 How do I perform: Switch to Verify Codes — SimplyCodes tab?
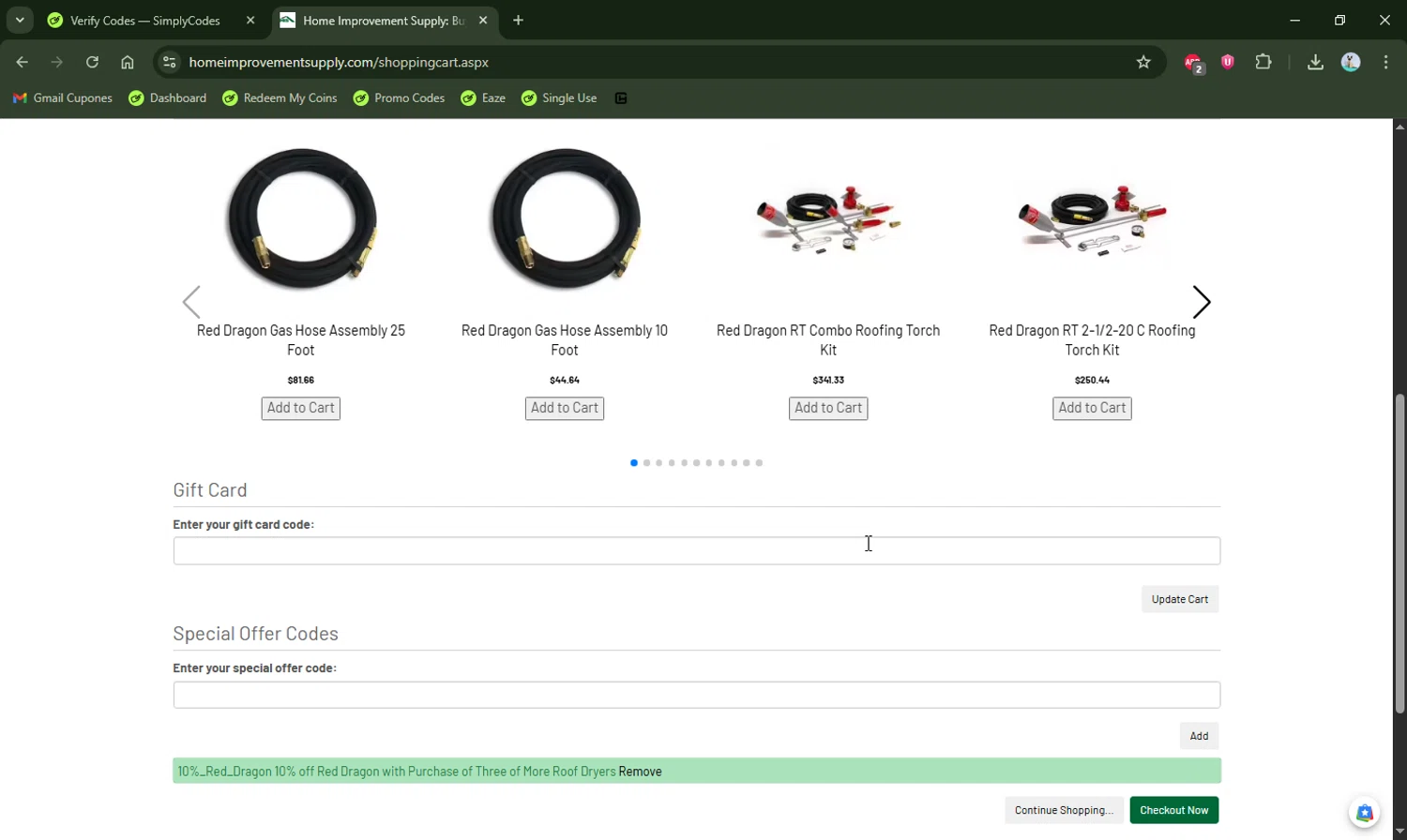pos(144,20)
